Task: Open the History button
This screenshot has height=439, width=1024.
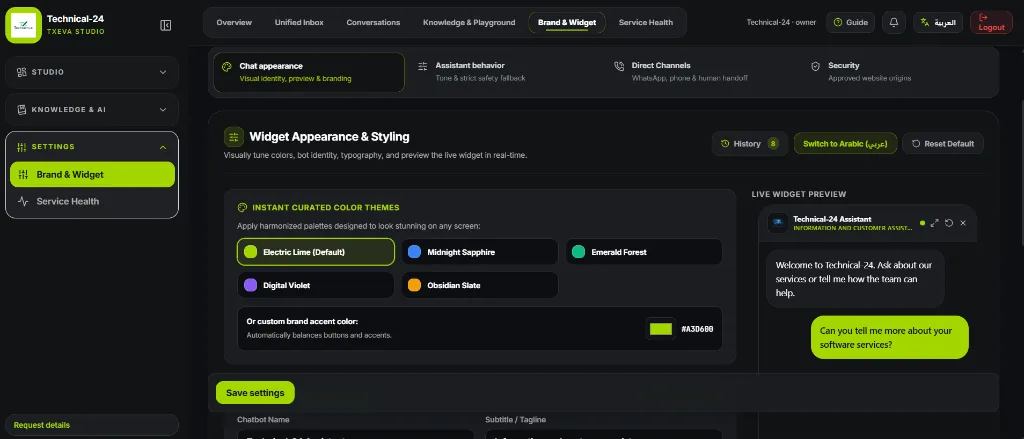Action: tap(750, 144)
